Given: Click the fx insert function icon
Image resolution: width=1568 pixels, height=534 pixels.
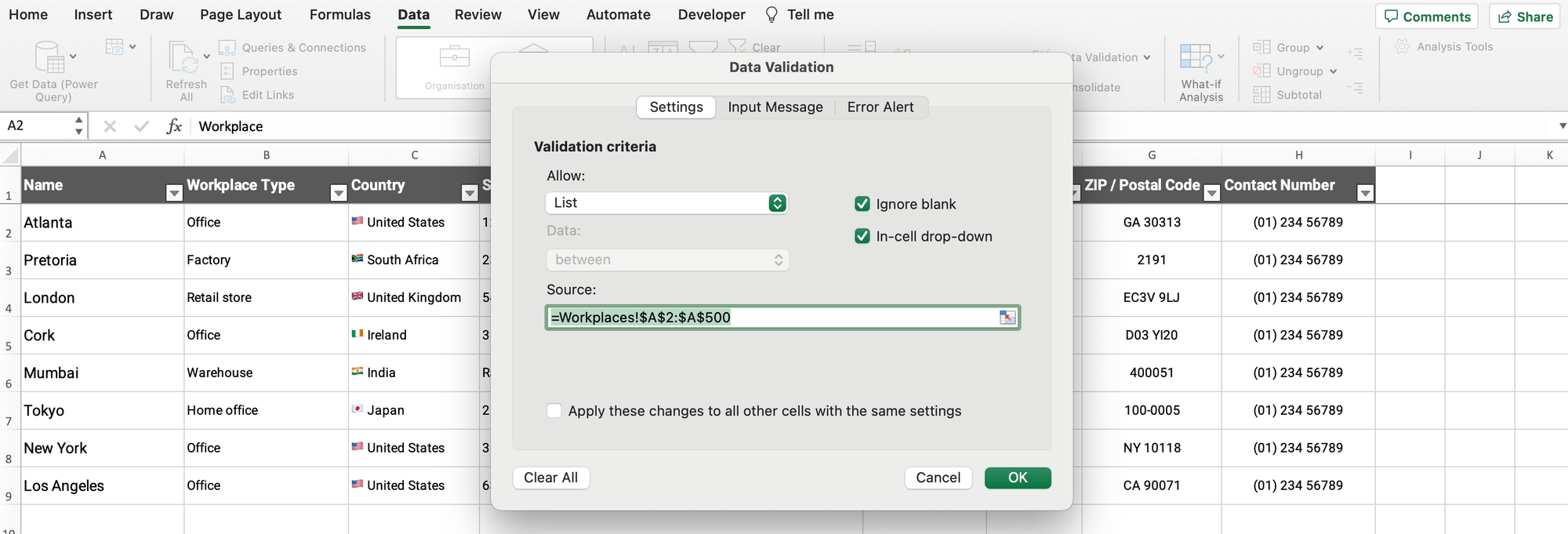Looking at the screenshot, I should point(174,126).
